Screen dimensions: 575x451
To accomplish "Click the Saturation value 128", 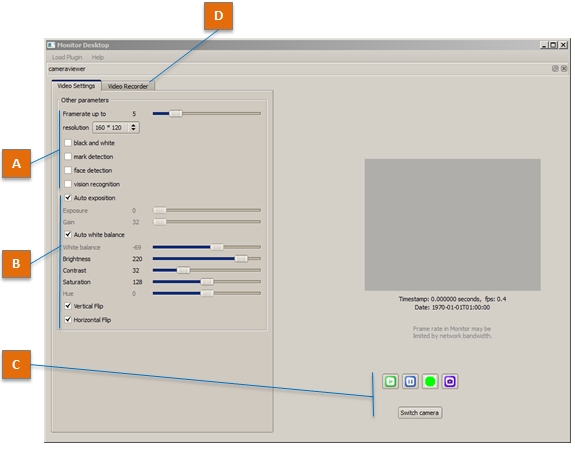I will coord(137,282).
